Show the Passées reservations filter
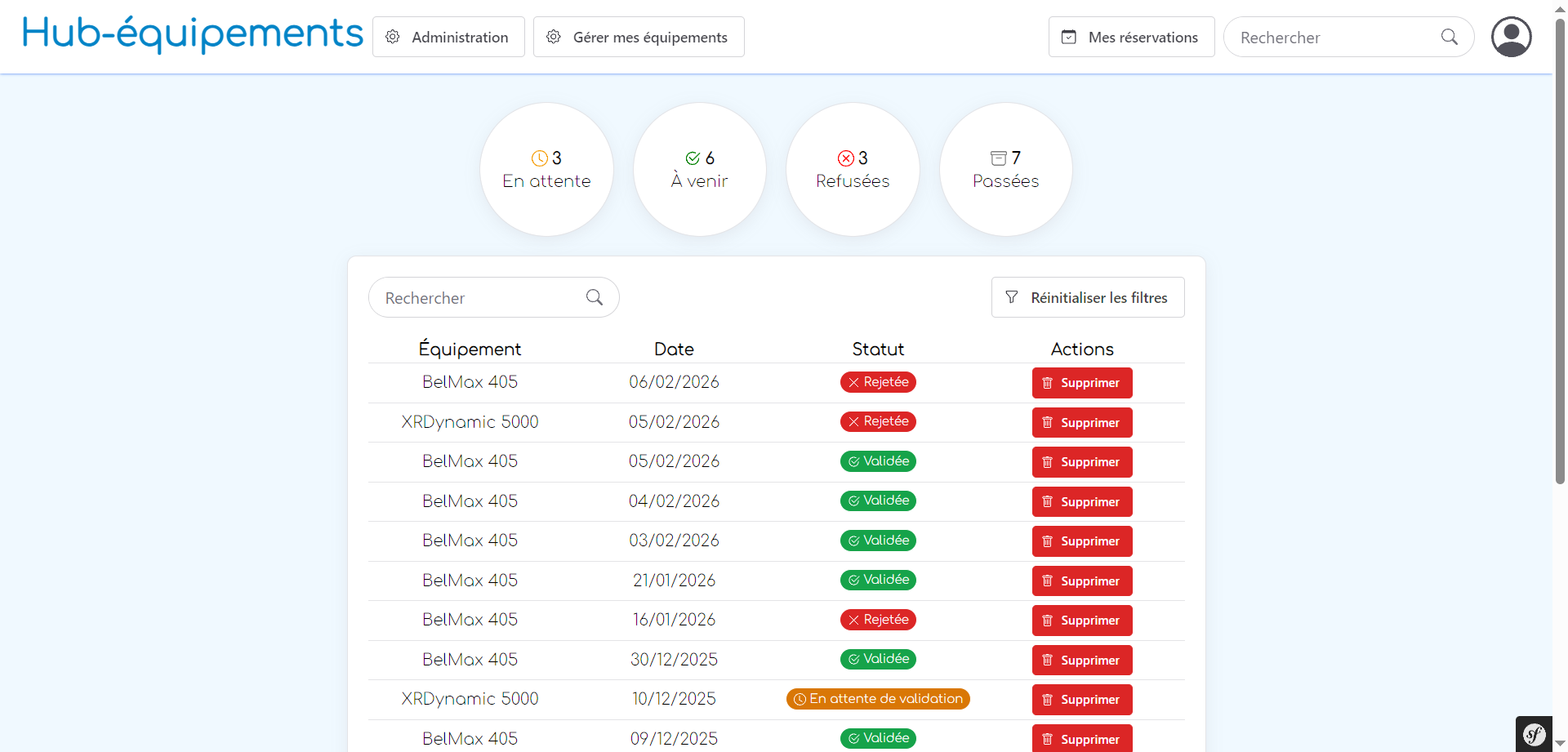1568x752 pixels. pyautogui.click(x=1005, y=169)
